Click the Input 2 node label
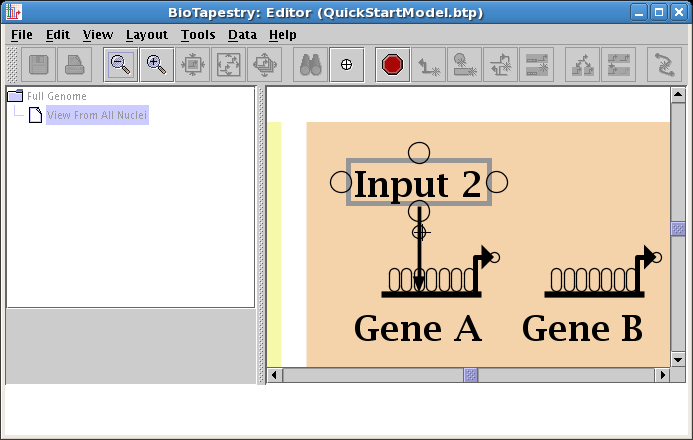Image resolution: width=693 pixels, height=440 pixels. (x=418, y=183)
